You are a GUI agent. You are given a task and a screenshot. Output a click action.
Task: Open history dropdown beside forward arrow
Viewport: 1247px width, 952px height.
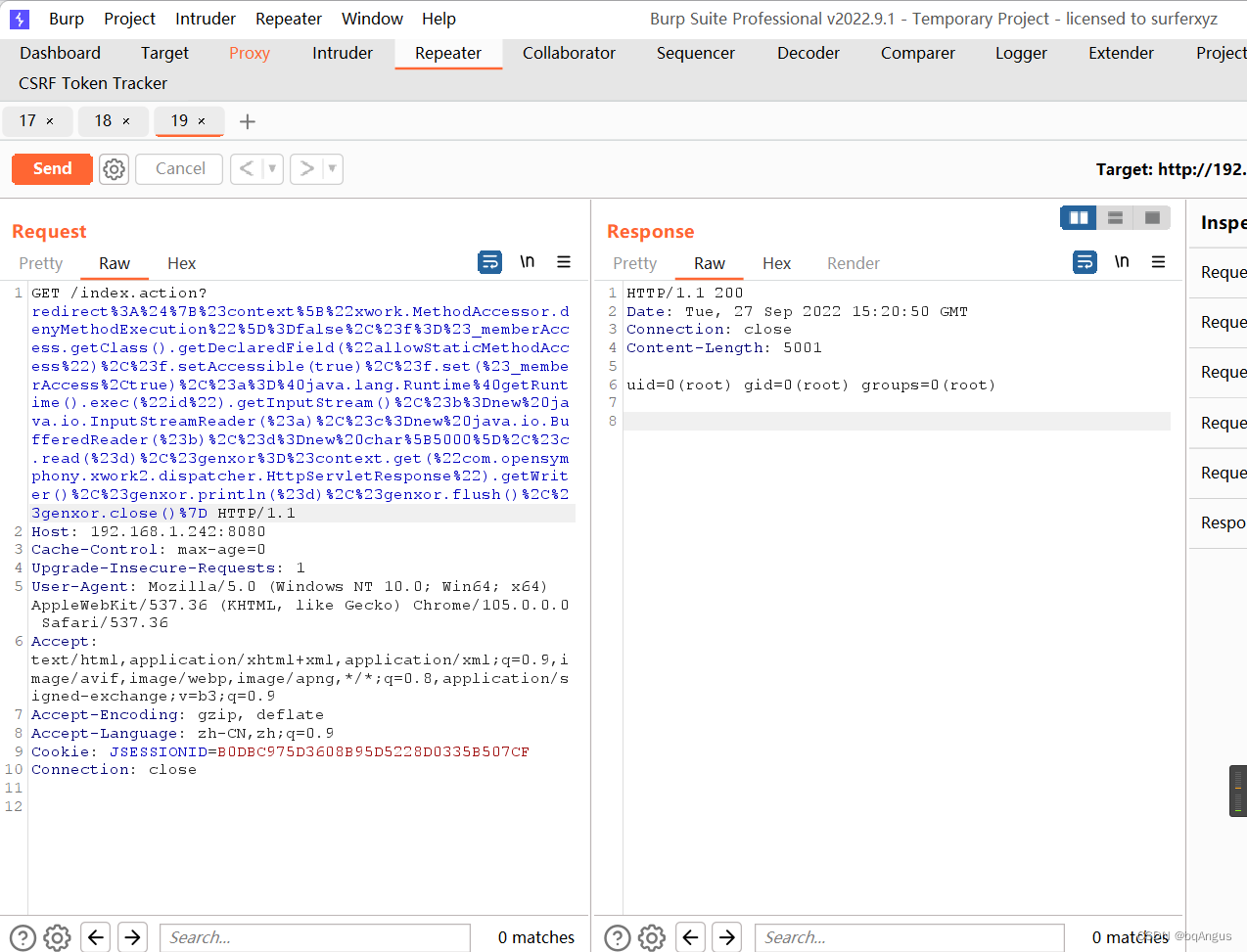(332, 168)
